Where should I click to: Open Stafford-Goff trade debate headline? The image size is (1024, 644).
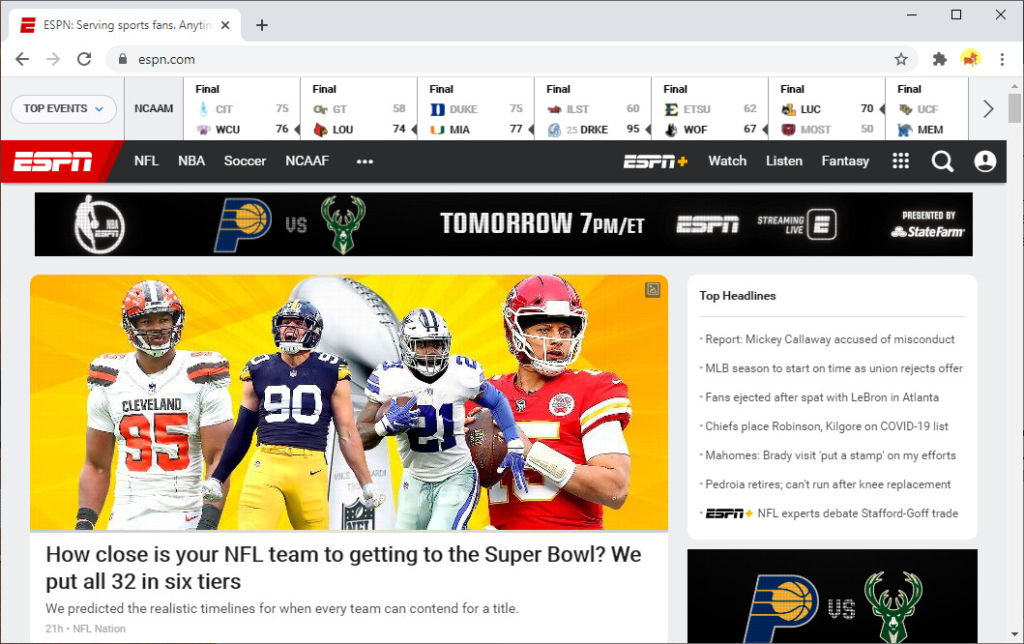pos(831,513)
